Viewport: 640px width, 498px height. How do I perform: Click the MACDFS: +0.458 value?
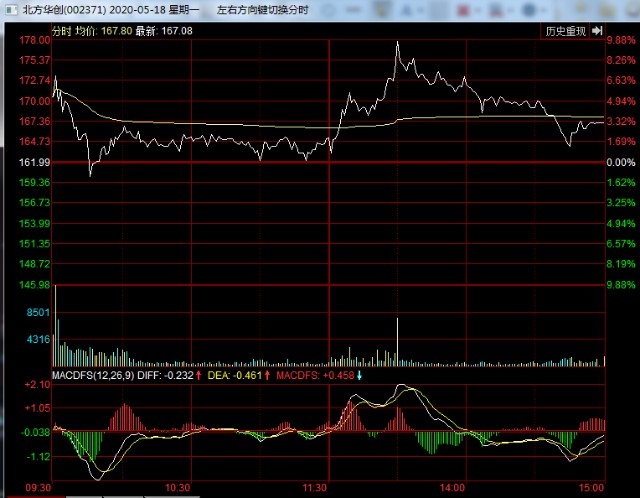[x=315, y=376]
